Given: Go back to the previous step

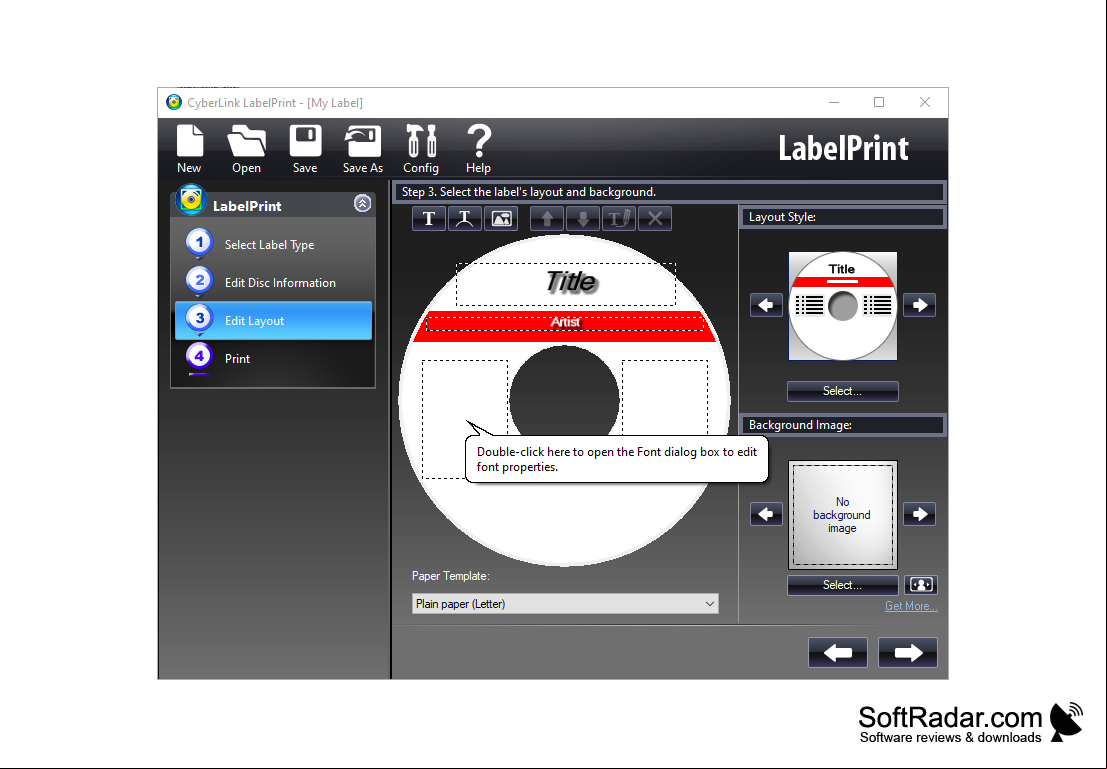Looking at the screenshot, I should click(838, 652).
